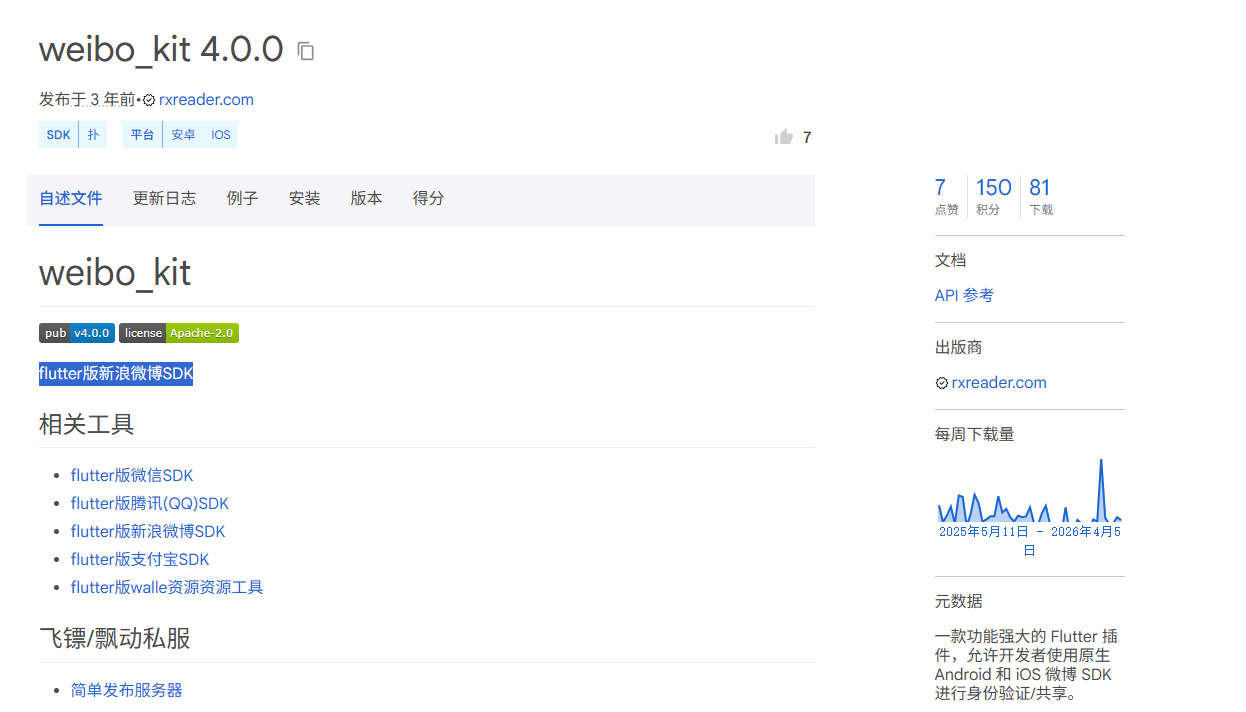Switch to the 更新日志 tab
The width and height of the screenshot is (1246, 712).
click(x=164, y=198)
